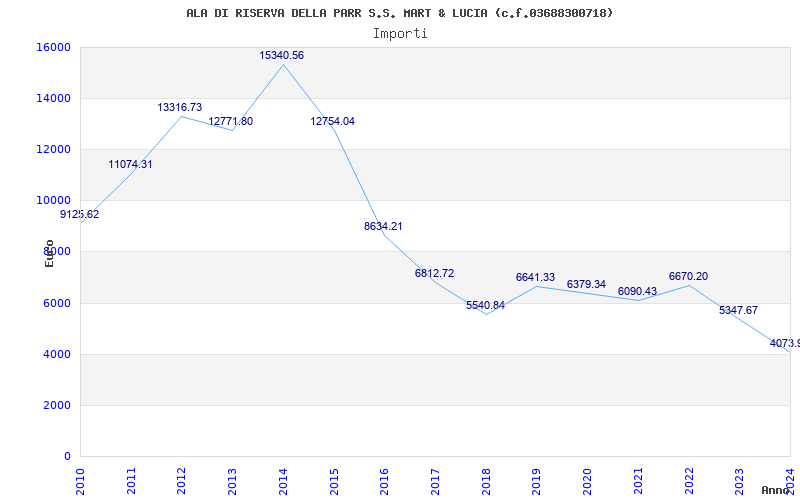Click the y-axis tick 2000

pyautogui.click(x=56, y=406)
